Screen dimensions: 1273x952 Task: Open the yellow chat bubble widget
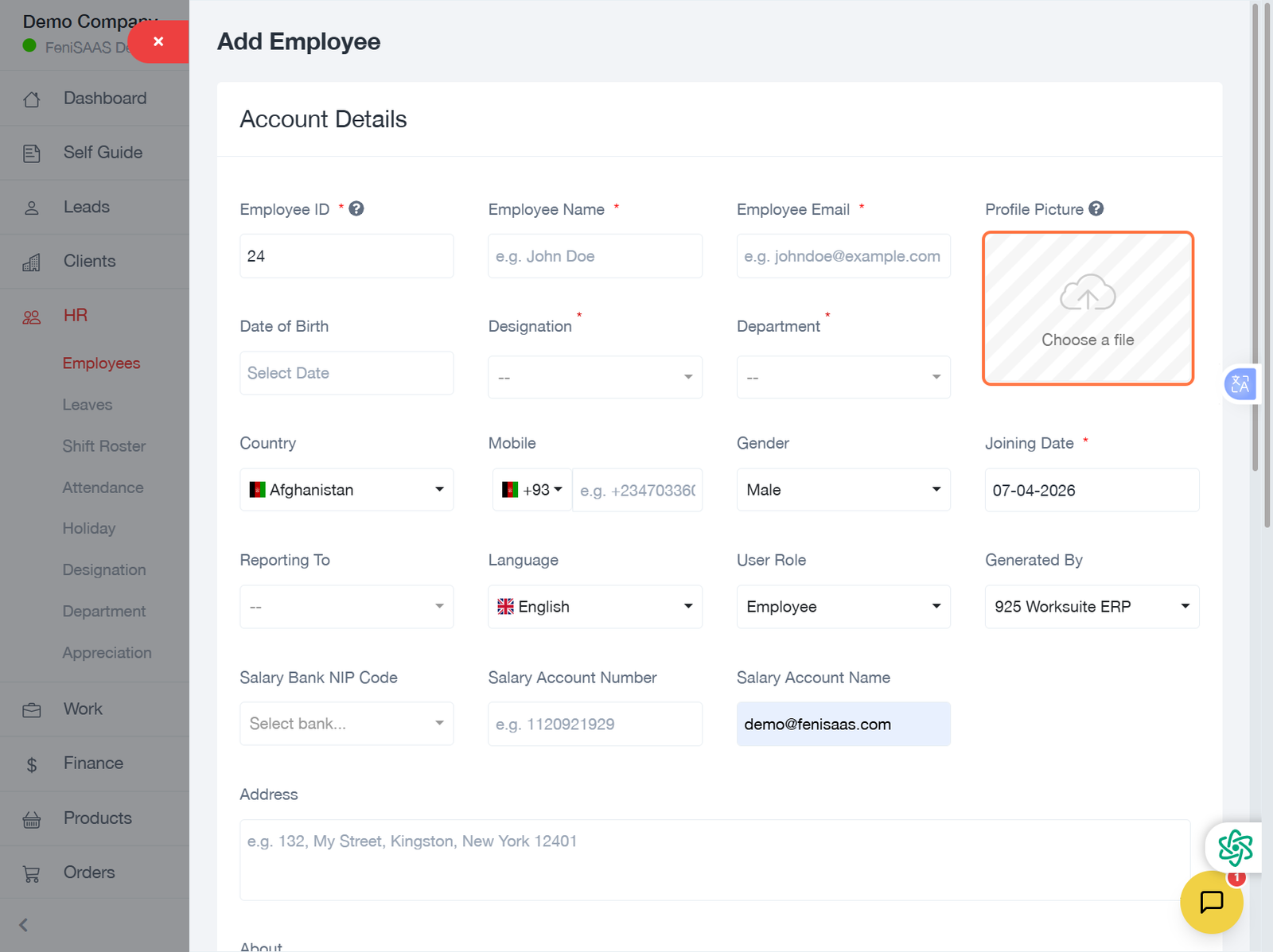(x=1211, y=902)
